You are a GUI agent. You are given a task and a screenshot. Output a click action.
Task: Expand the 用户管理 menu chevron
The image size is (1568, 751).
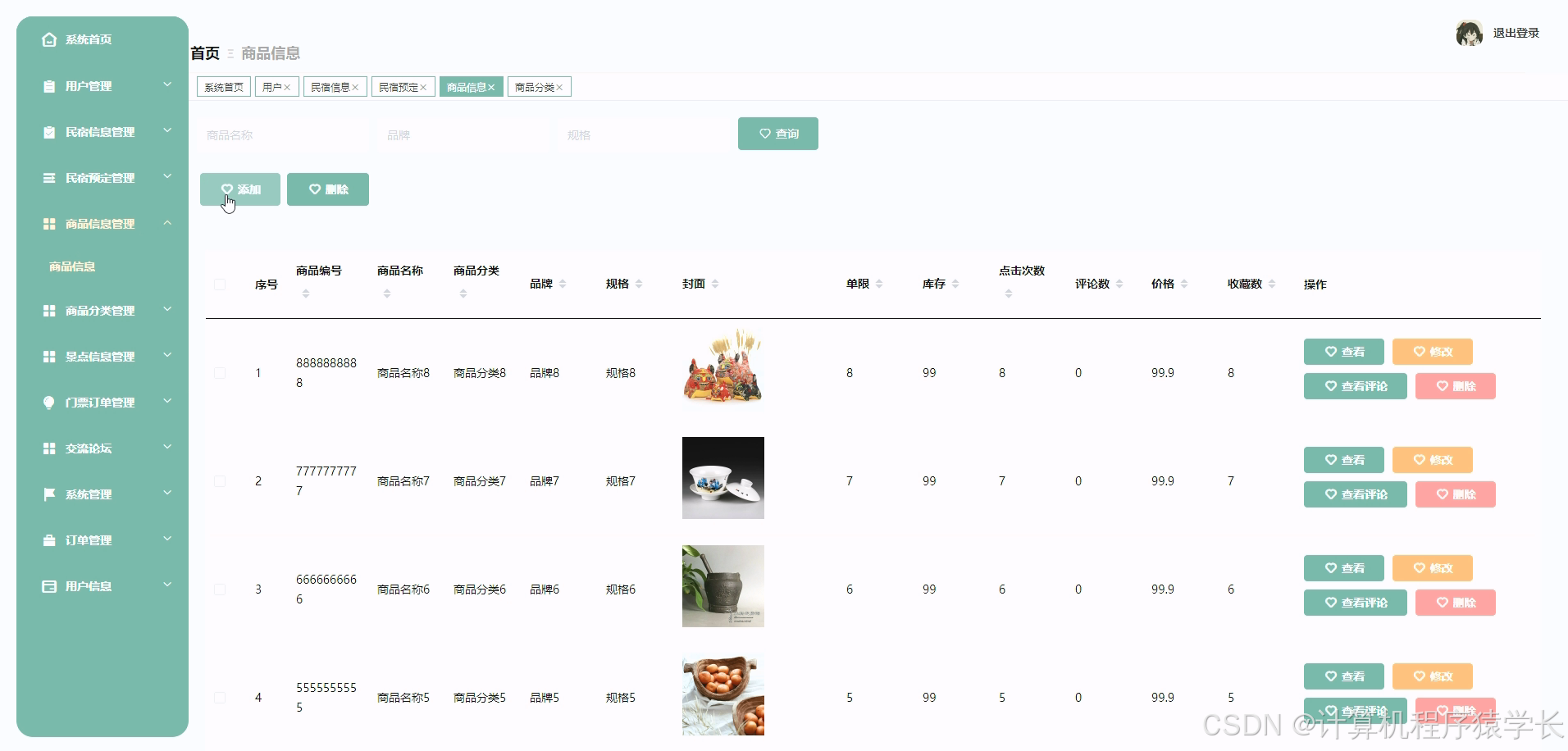167,84
